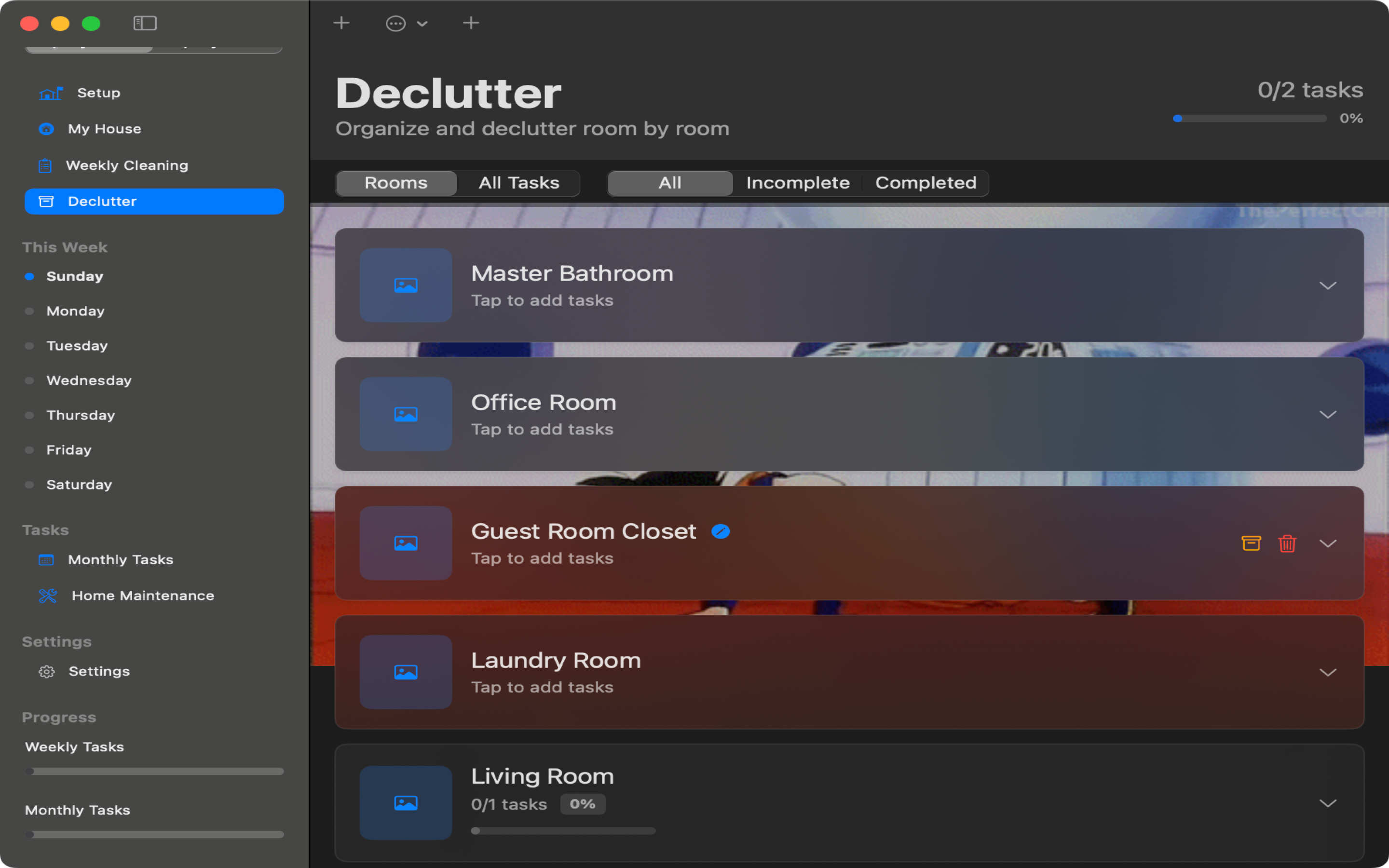Open Home Maintenance in sidebar
This screenshot has width=1389, height=868.
click(x=154, y=596)
